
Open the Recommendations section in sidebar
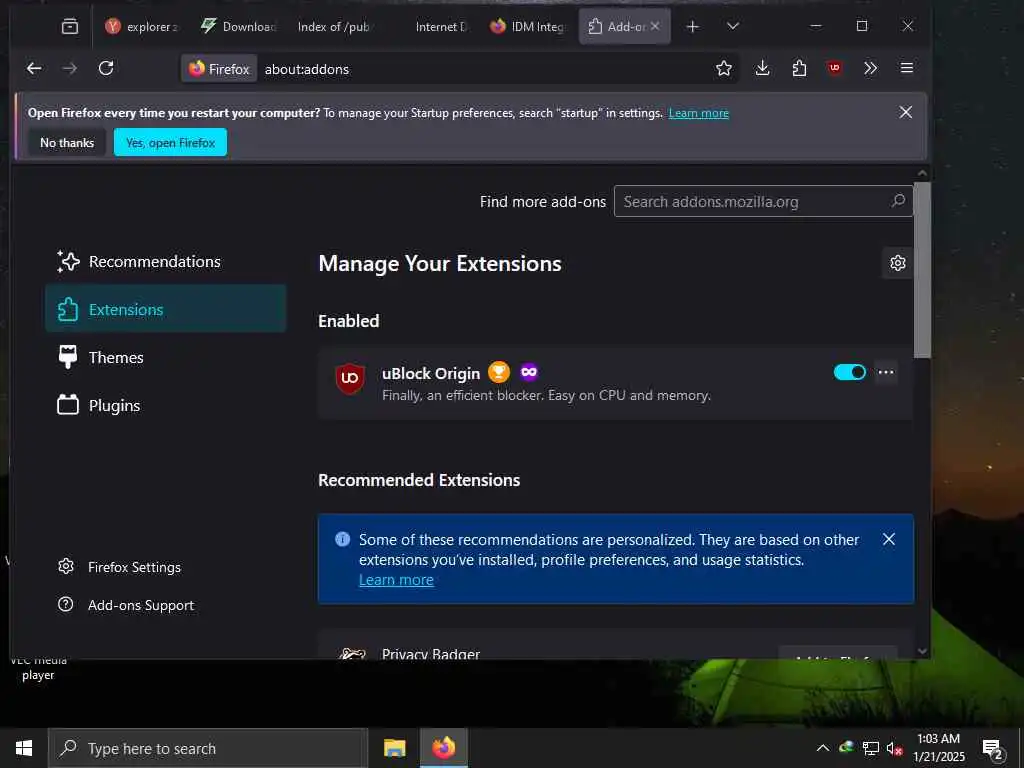(x=166, y=262)
